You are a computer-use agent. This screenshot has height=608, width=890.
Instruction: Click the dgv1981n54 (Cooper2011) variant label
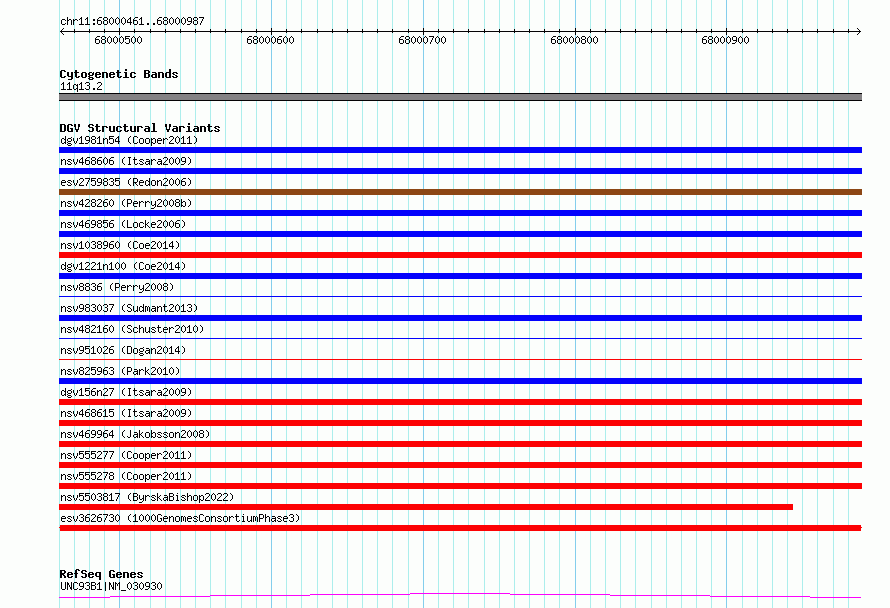[129, 140]
